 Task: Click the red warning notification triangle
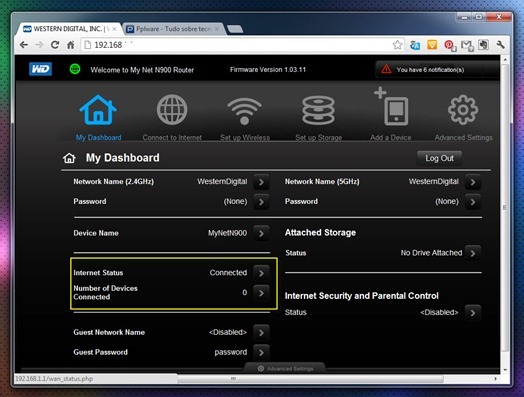[x=386, y=69]
